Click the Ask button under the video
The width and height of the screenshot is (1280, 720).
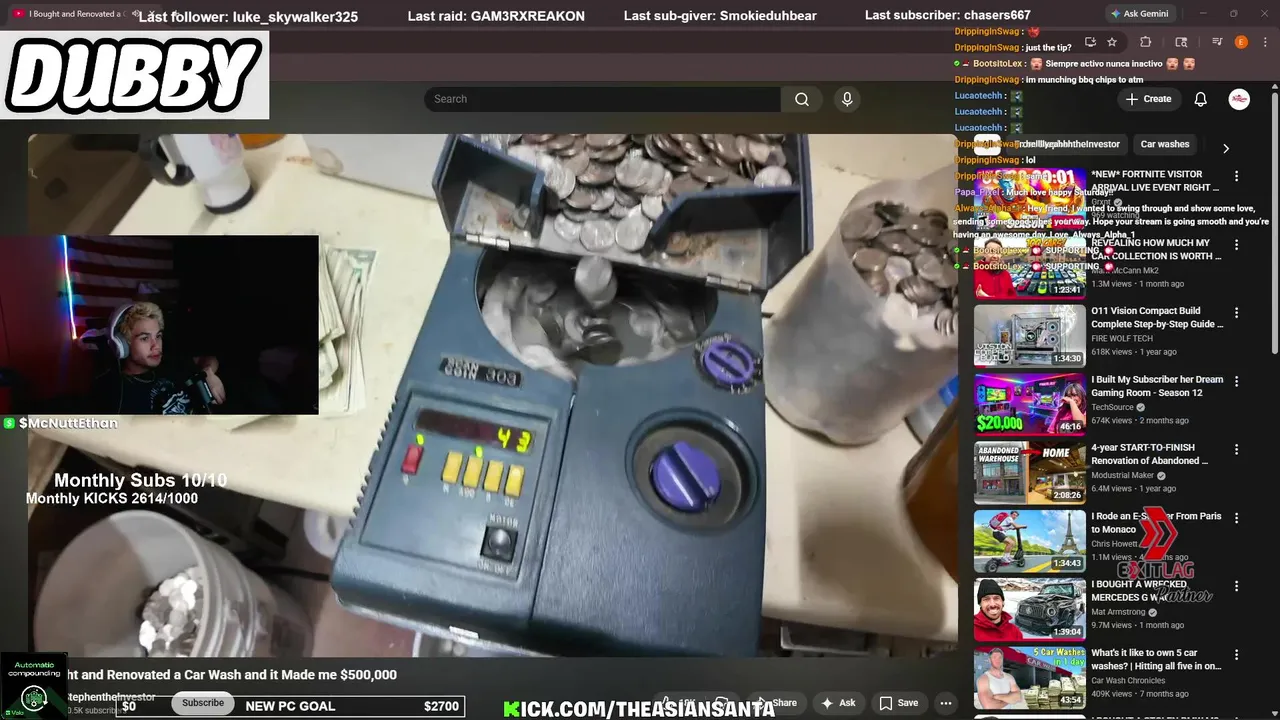[x=838, y=703]
